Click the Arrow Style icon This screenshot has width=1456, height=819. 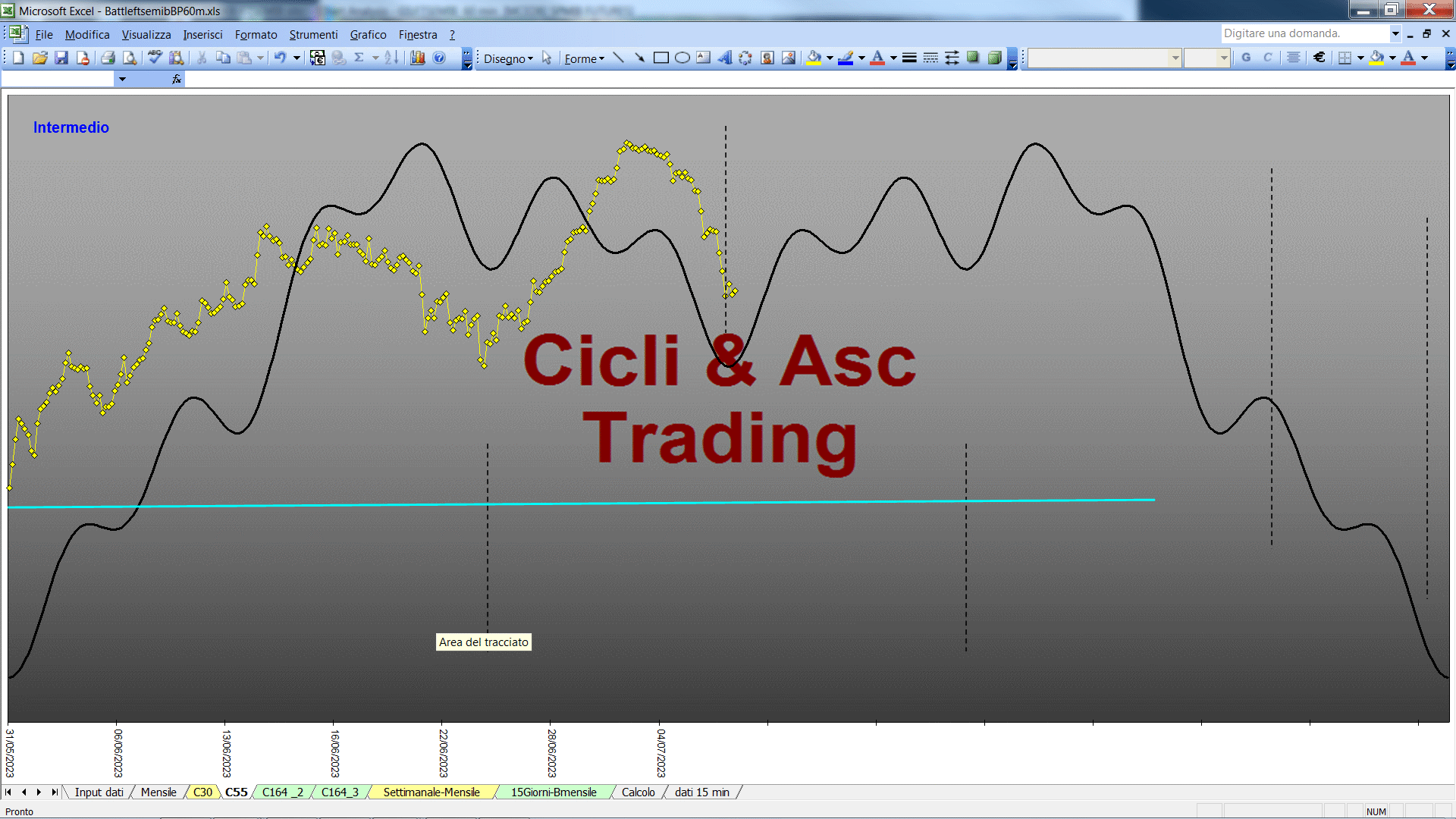952,58
